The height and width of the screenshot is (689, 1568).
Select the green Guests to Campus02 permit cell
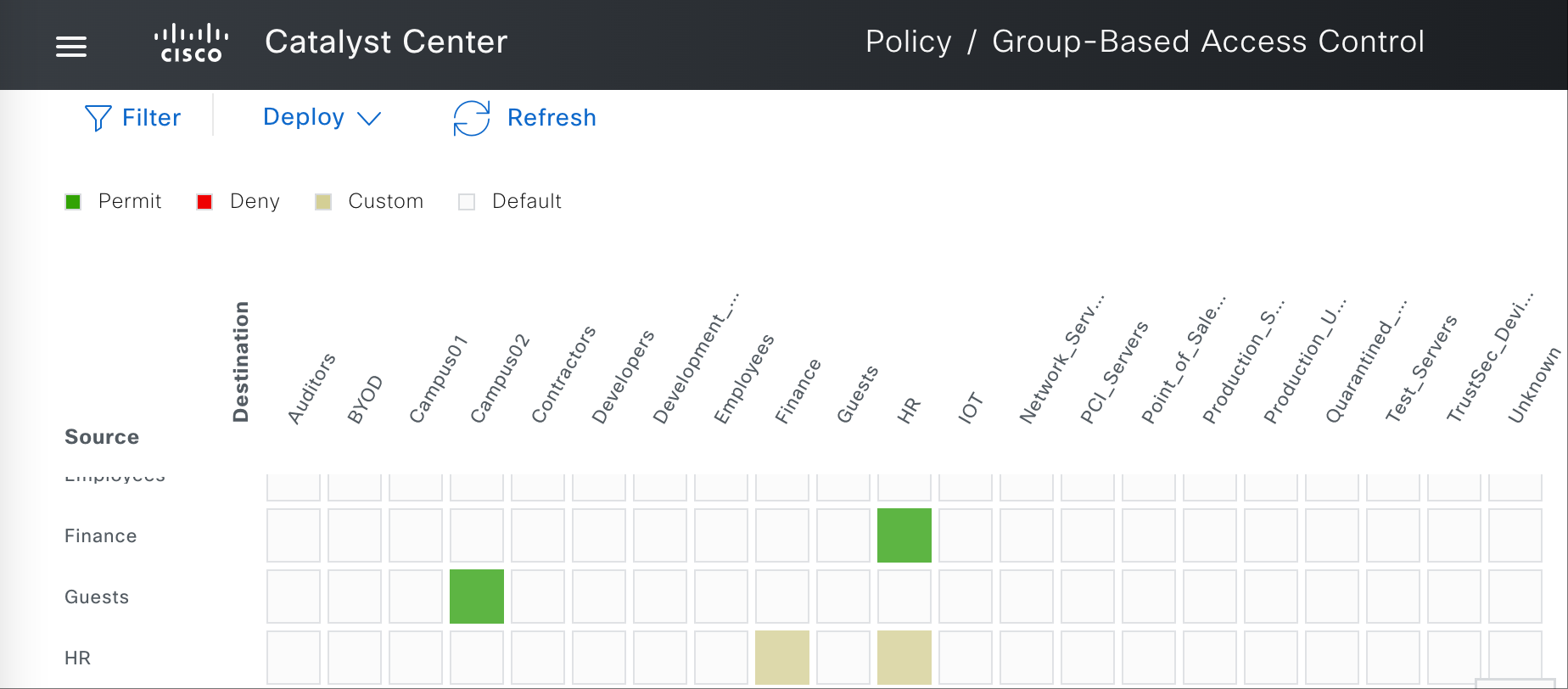pyautogui.click(x=477, y=597)
